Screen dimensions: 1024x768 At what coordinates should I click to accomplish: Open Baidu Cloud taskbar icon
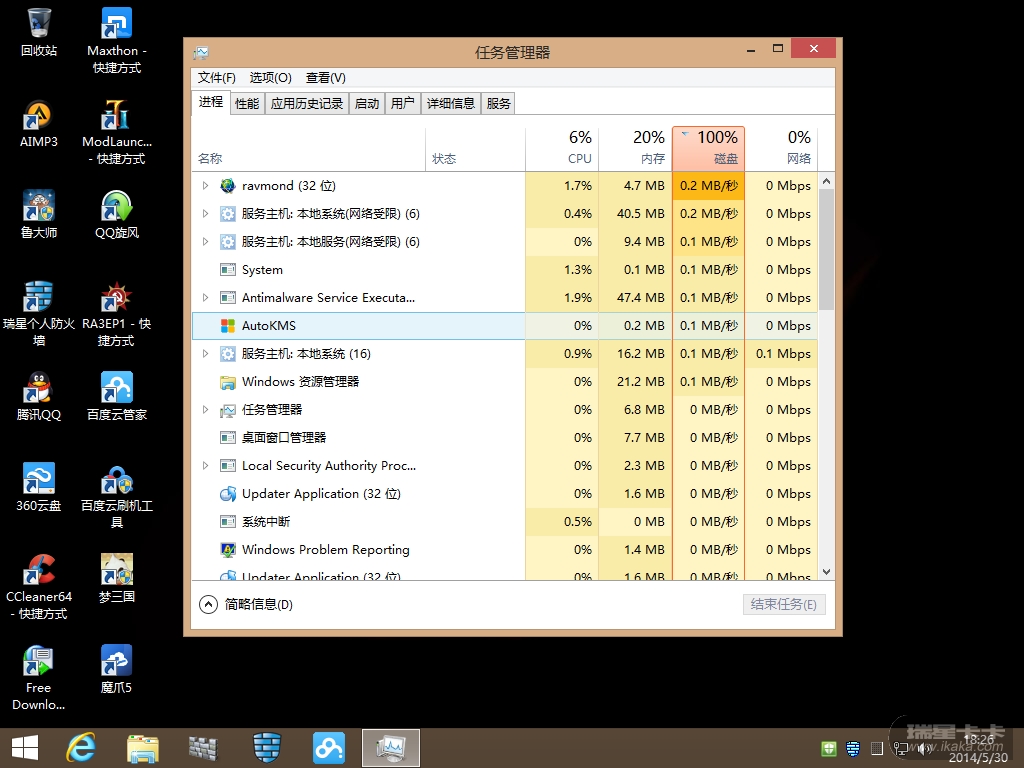click(328, 748)
